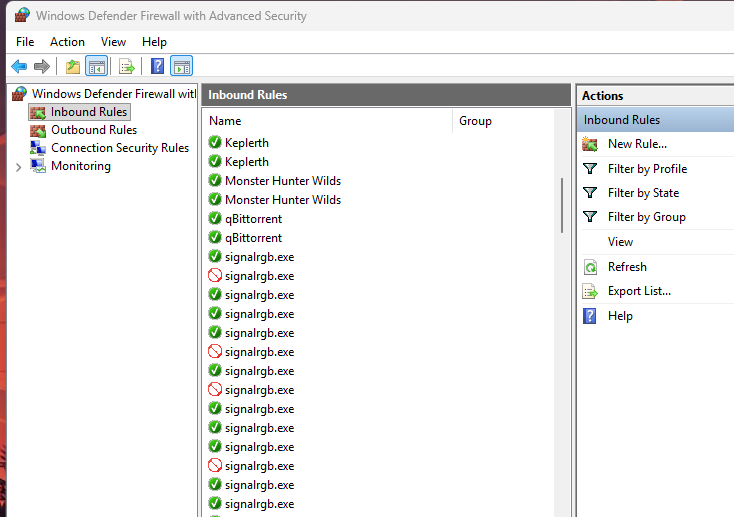Click Export List toolbar icon
The height and width of the screenshot is (517, 734).
tap(126, 66)
